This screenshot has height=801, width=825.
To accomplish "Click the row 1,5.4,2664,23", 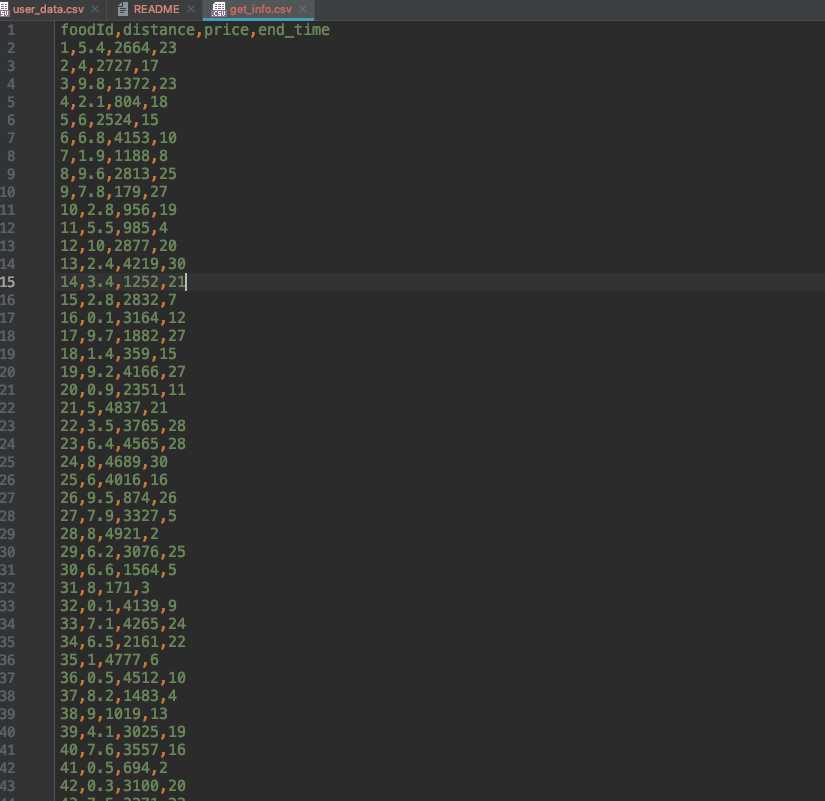I will coord(118,48).
